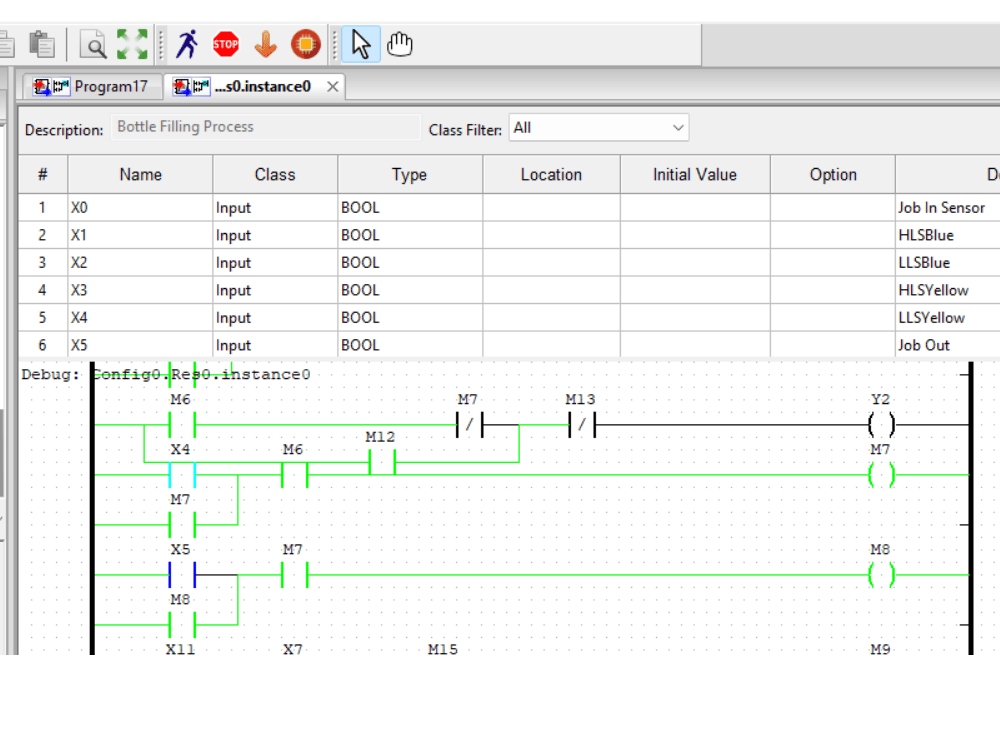Click the Bottle Filling Process description field
Screen dimensions: 1000x750
coord(265,127)
